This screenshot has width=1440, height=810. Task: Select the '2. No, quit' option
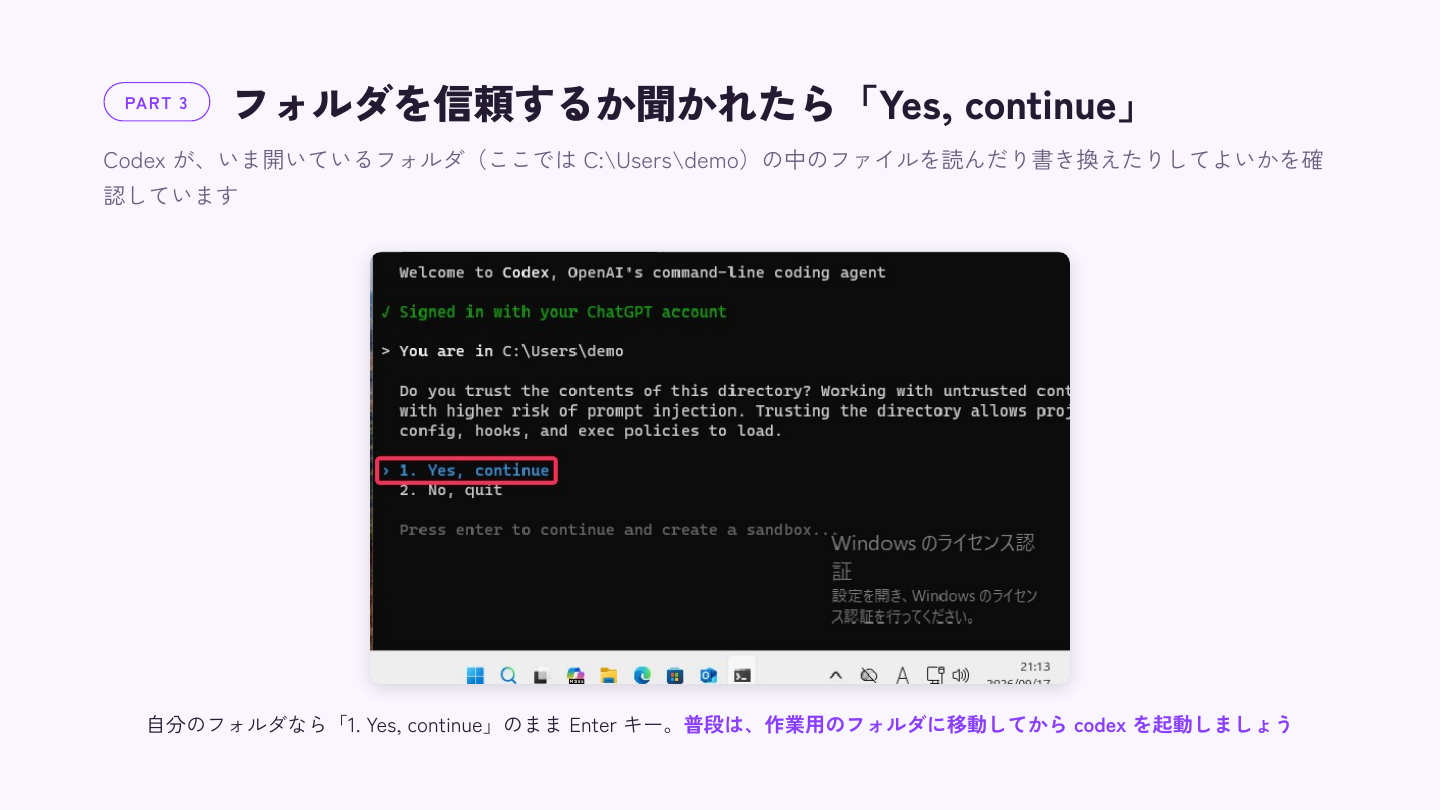451,490
